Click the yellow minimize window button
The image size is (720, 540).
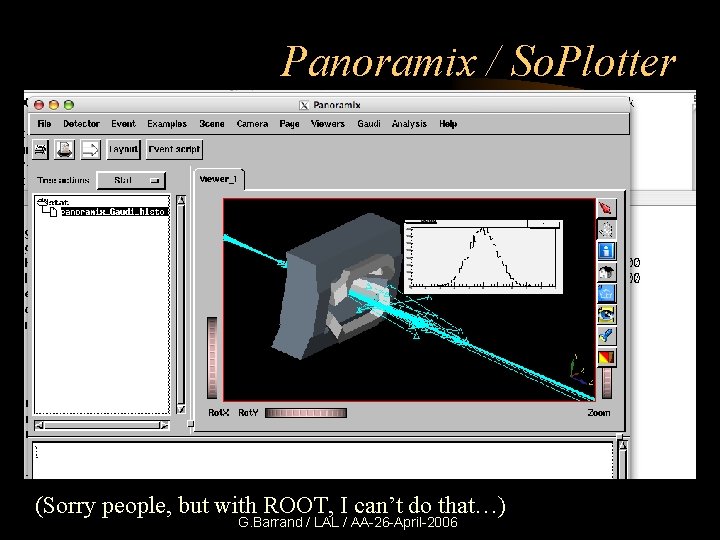coord(54,105)
